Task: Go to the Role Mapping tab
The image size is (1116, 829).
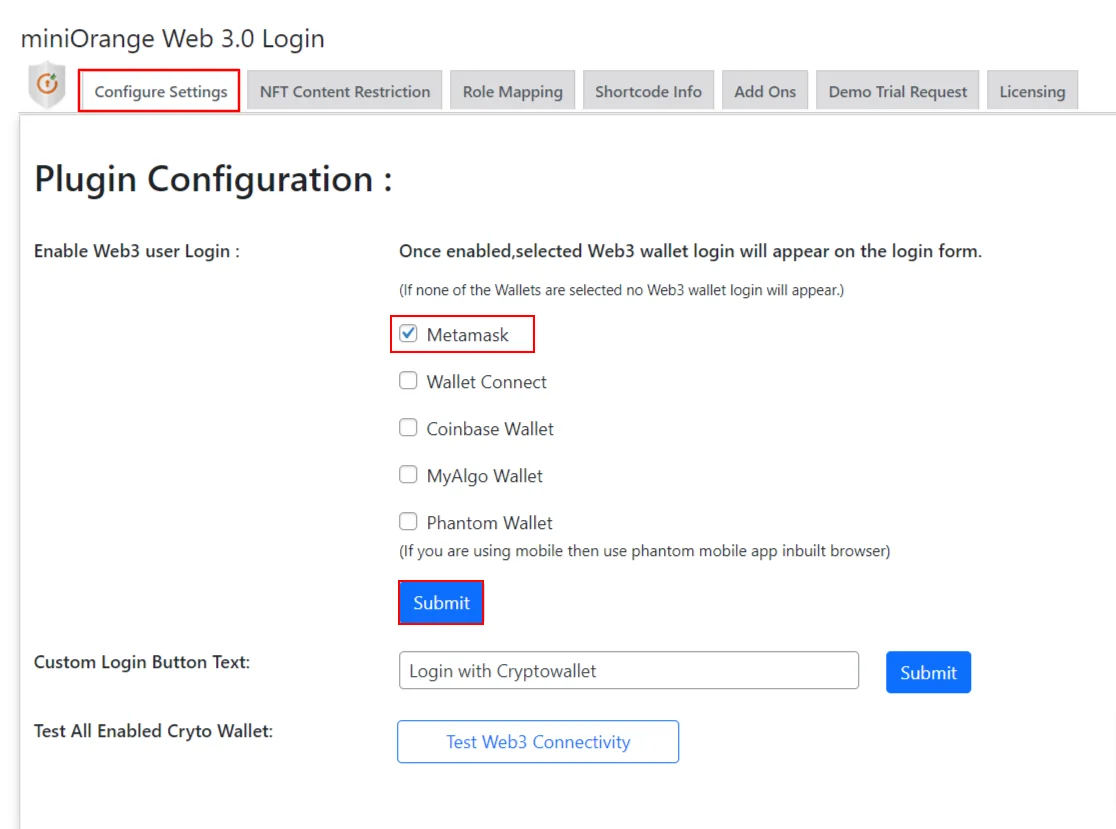Action: [x=512, y=91]
